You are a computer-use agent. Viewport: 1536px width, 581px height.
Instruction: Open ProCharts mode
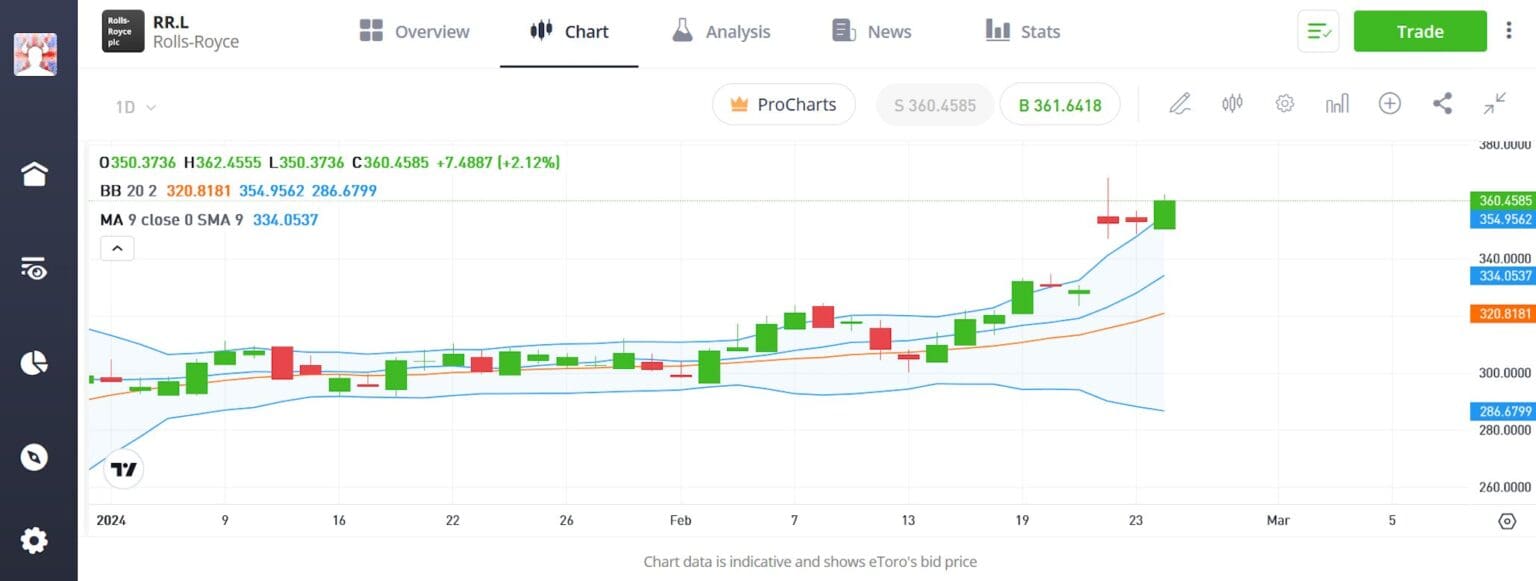784,104
